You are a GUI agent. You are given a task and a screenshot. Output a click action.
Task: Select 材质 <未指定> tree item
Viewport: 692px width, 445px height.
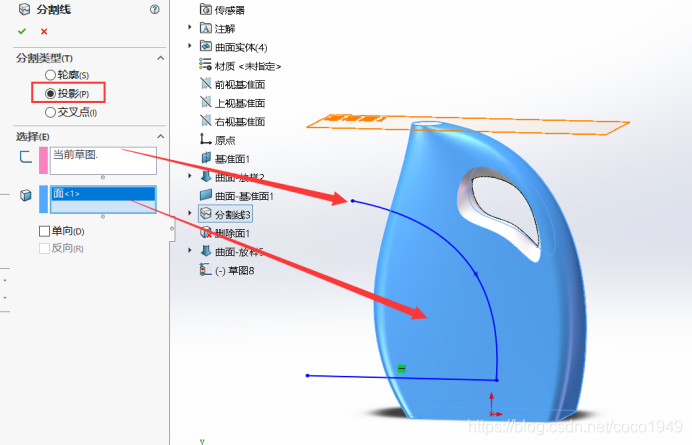pos(248,66)
